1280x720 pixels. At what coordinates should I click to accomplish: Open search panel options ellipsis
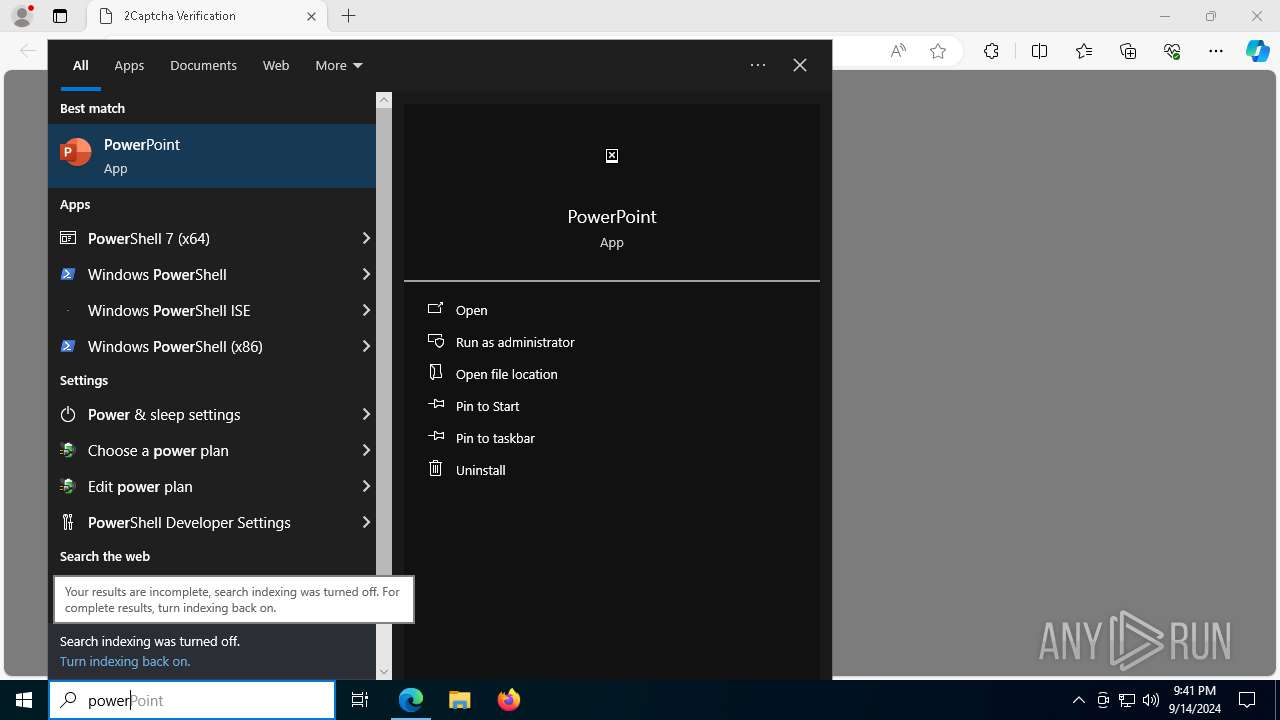pyautogui.click(x=758, y=65)
